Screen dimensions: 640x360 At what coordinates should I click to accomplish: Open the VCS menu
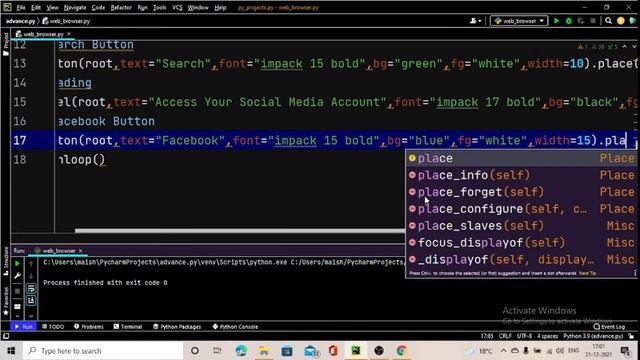click(x=177, y=7)
